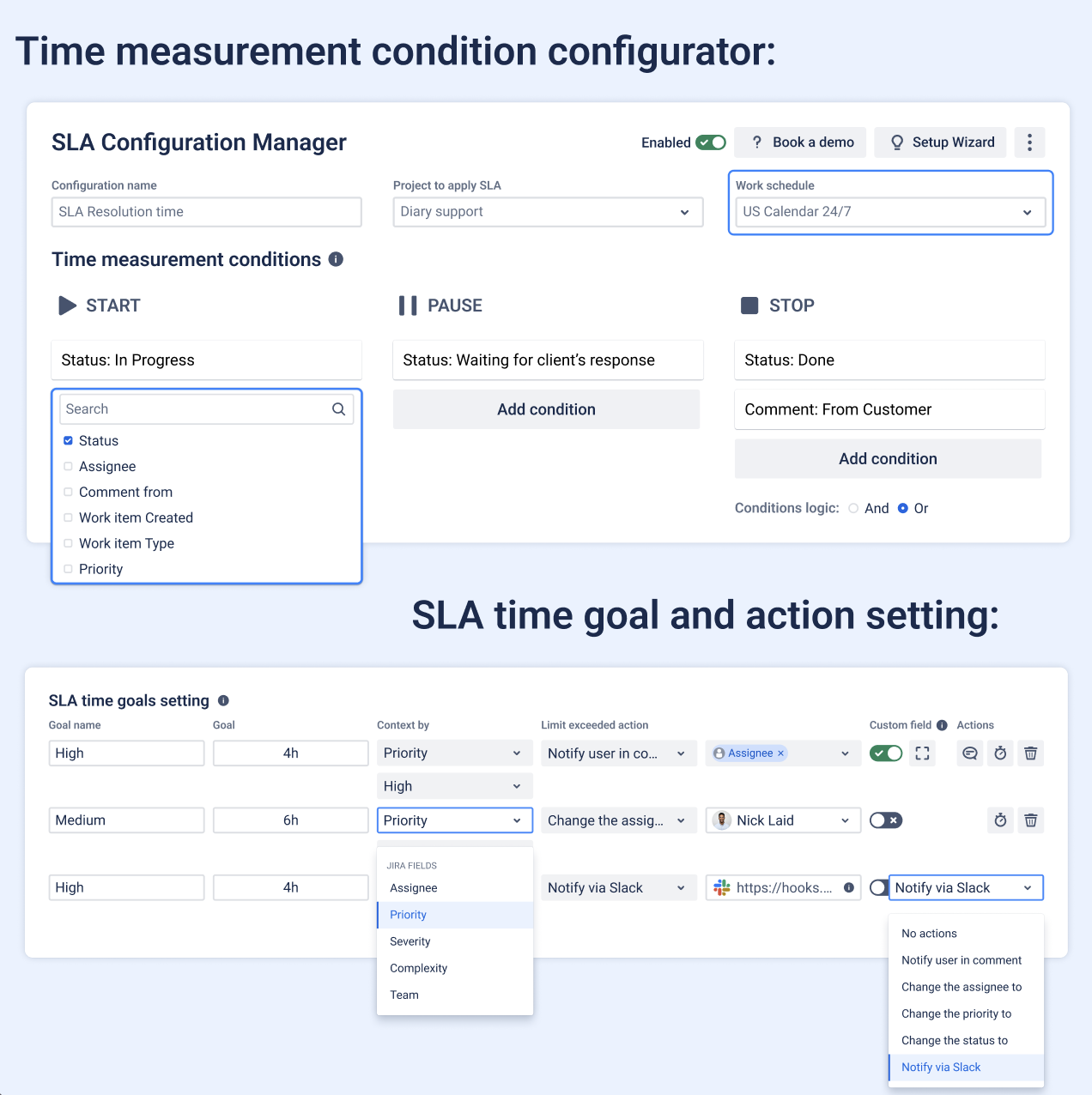The image size is (1092, 1095).
Task: Click Add condition under PAUSE
Action: [x=546, y=409]
